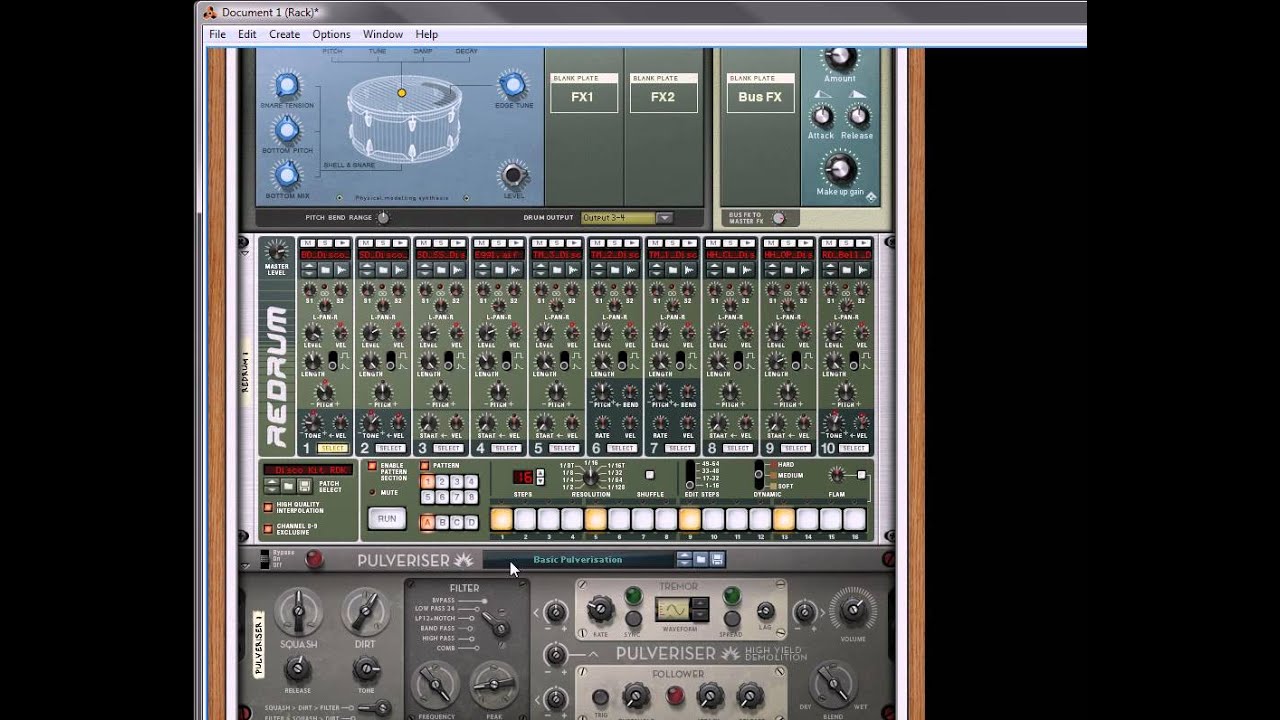Click the Redrum Master Level knob
Image resolution: width=1280 pixels, height=720 pixels.
pyautogui.click(x=277, y=250)
